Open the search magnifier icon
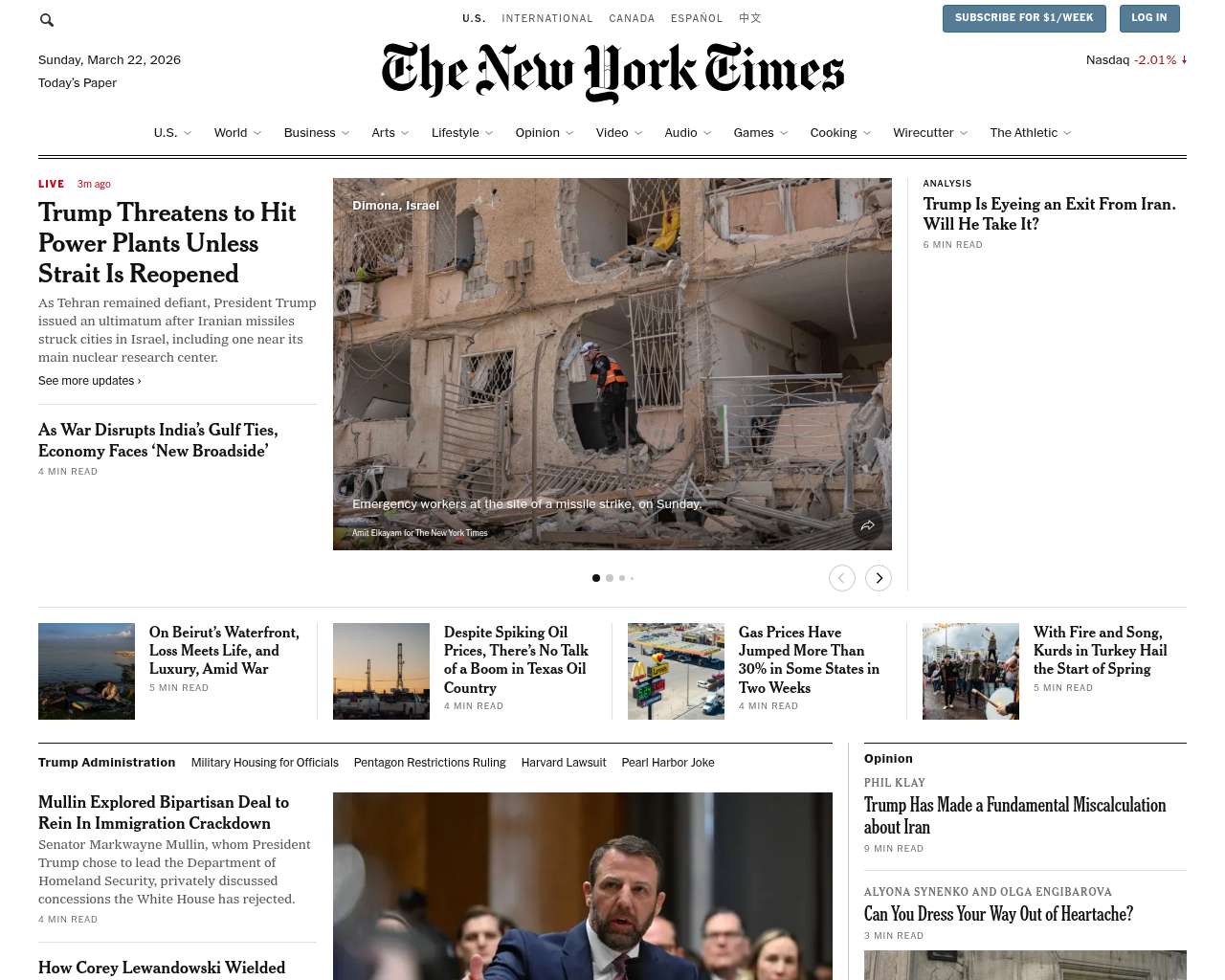This screenshot has height=980, width=1225. click(x=46, y=20)
